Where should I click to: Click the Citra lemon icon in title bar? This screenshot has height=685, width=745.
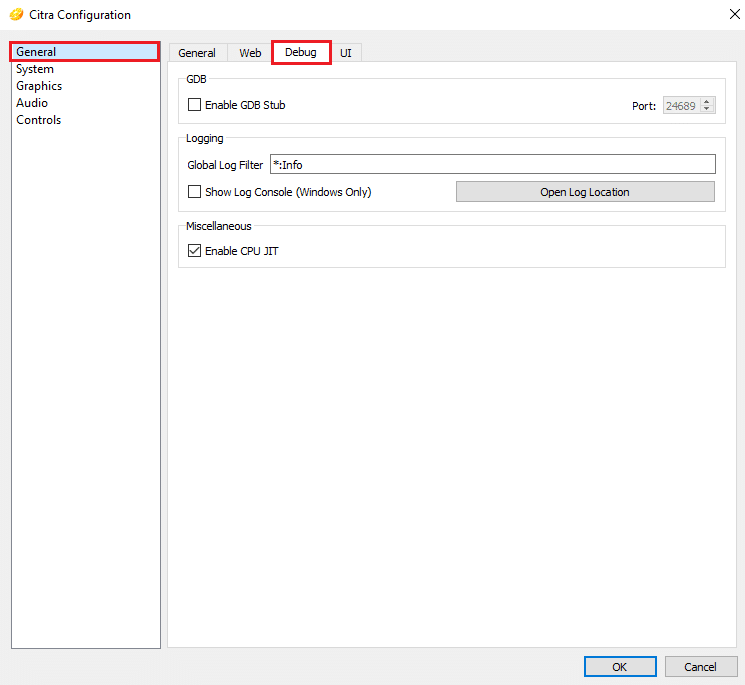coord(16,15)
